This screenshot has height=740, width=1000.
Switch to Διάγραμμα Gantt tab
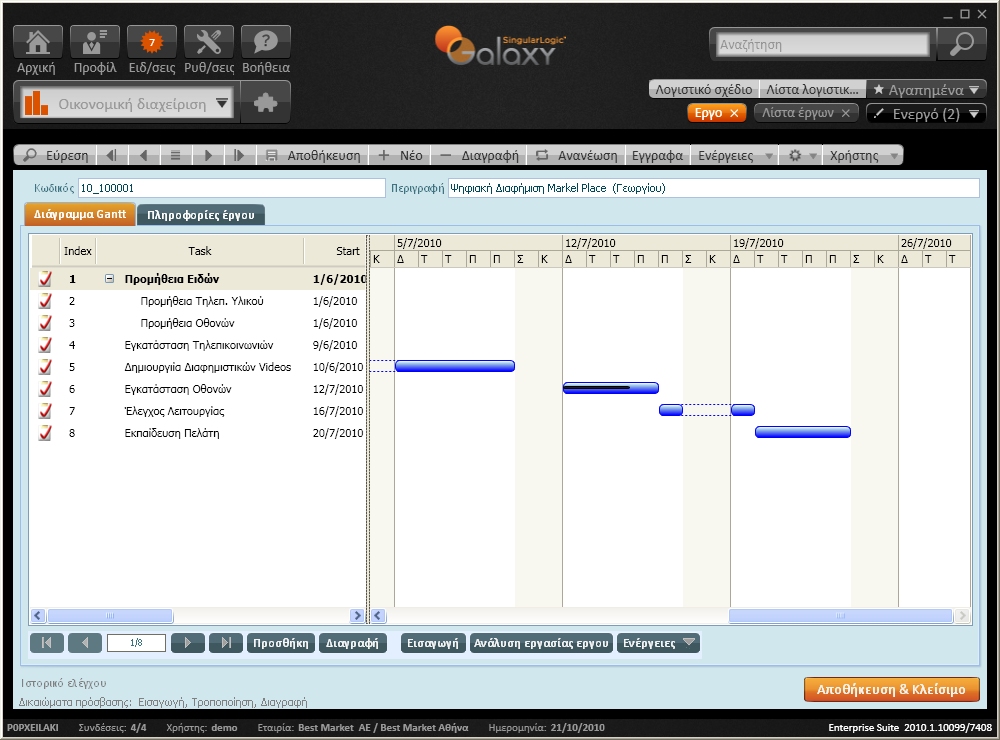click(80, 214)
